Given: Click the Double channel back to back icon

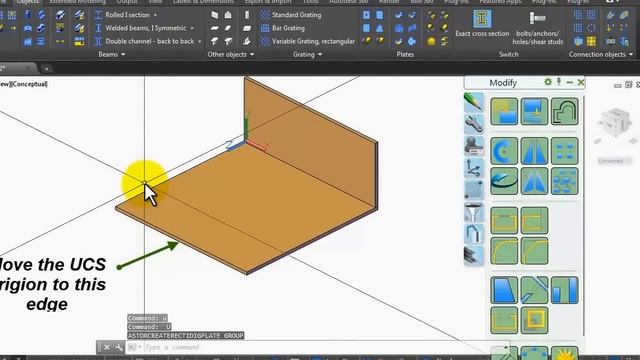Looking at the screenshot, I should 98,41.
